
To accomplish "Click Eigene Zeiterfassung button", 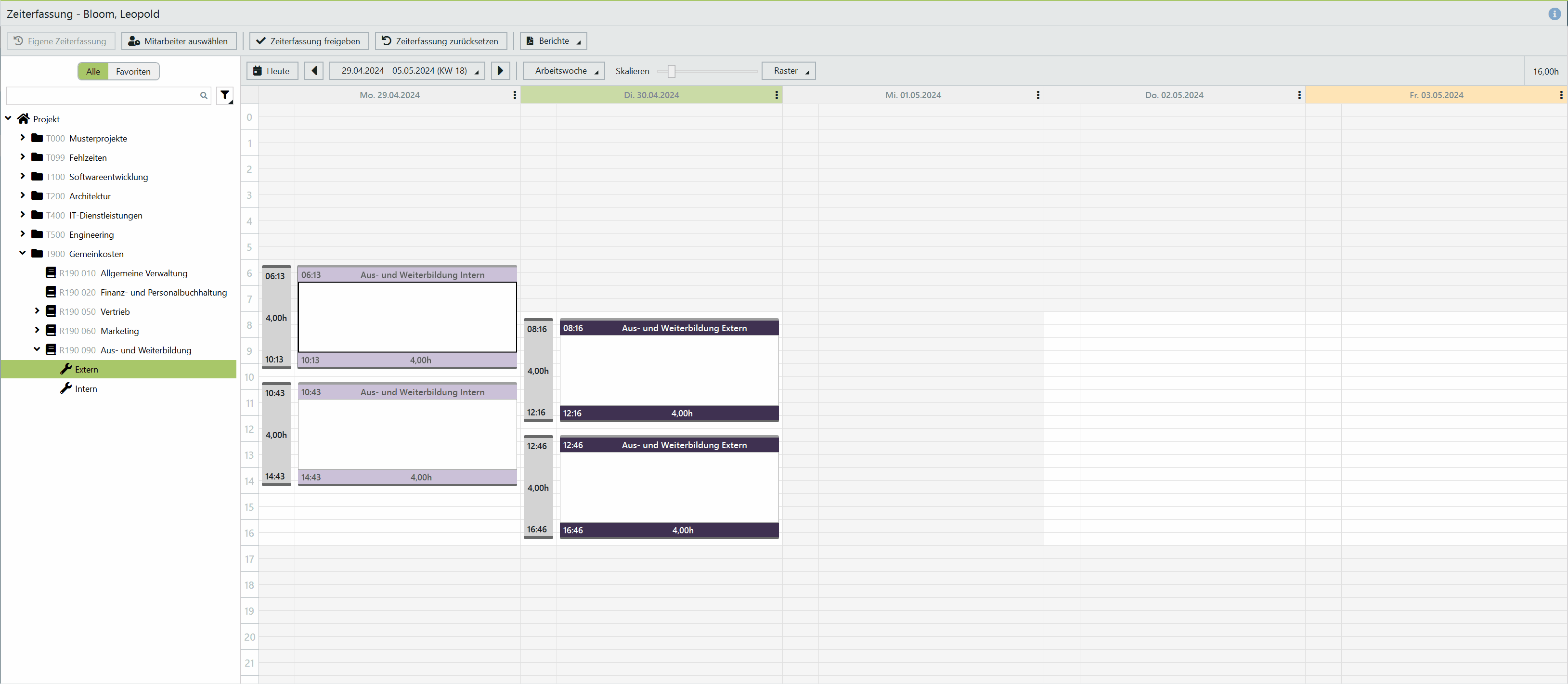I will click(x=61, y=41).
